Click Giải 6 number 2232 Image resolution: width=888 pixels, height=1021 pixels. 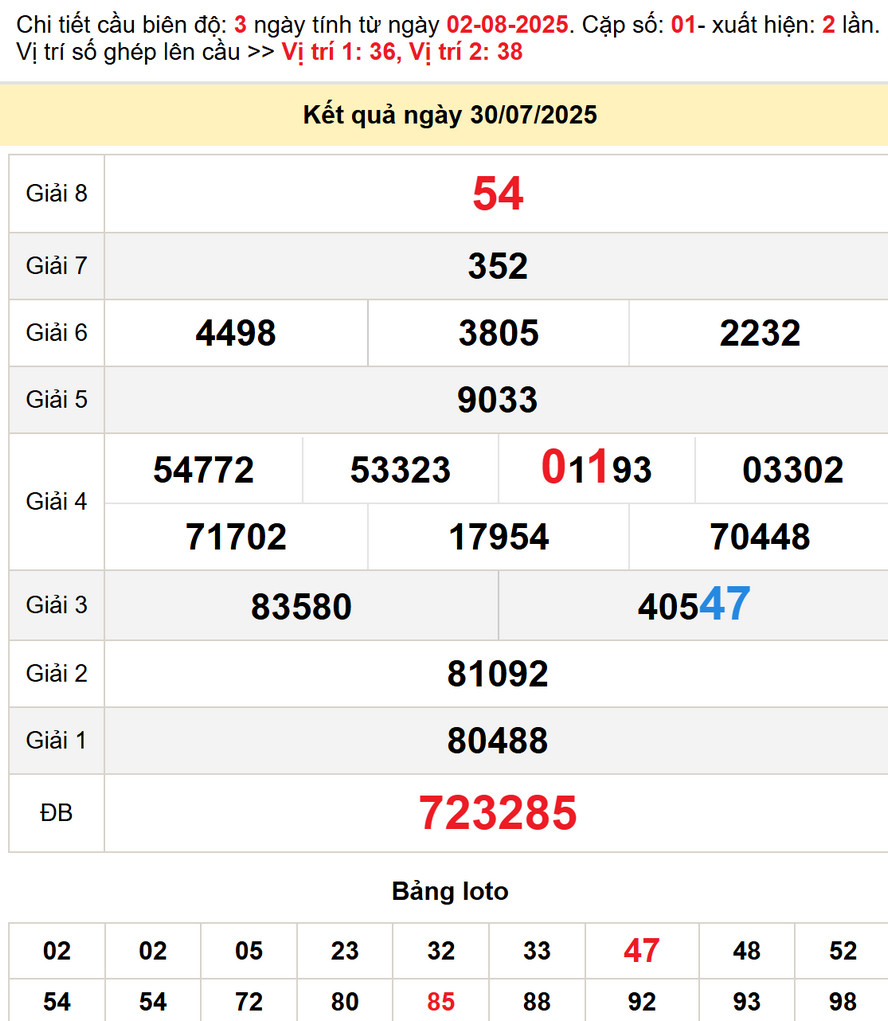(759, 333)
